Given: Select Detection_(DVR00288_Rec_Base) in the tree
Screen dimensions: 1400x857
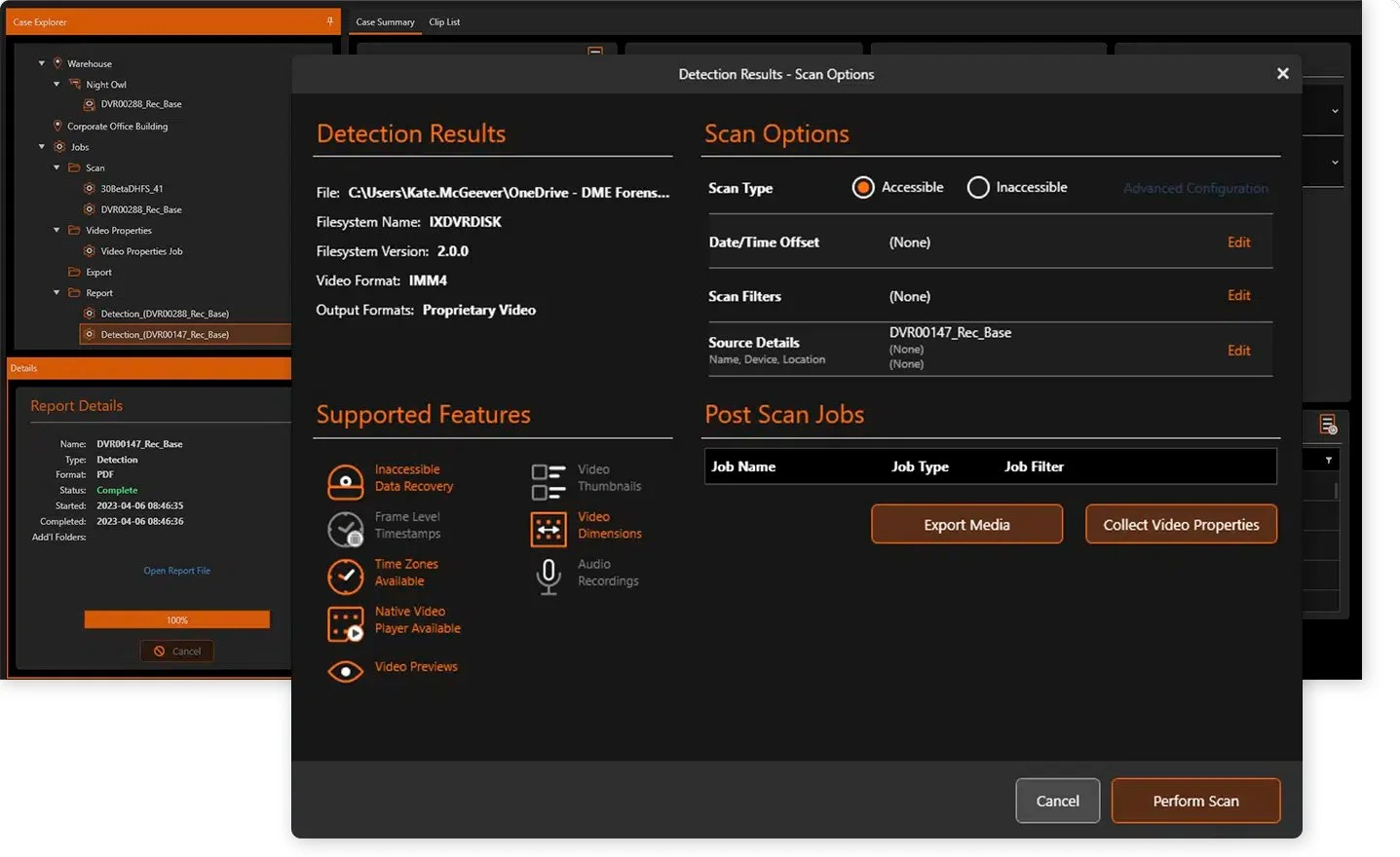Looking at the screenshot, I should pos(164,313).
